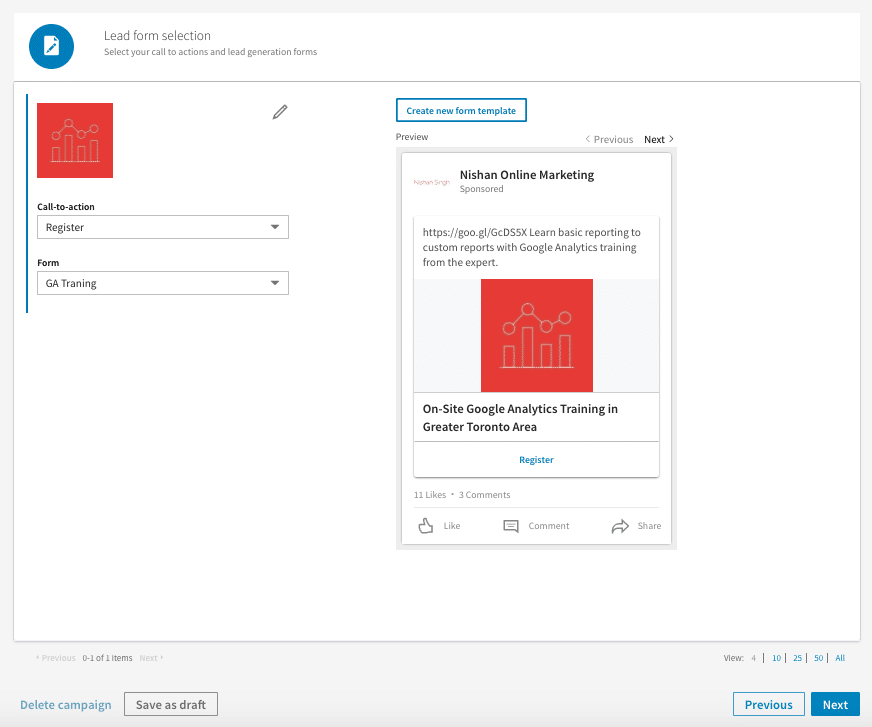Click the Like thumbs-up icon
The image size is (872, 727).
click(x=426, y=526)
